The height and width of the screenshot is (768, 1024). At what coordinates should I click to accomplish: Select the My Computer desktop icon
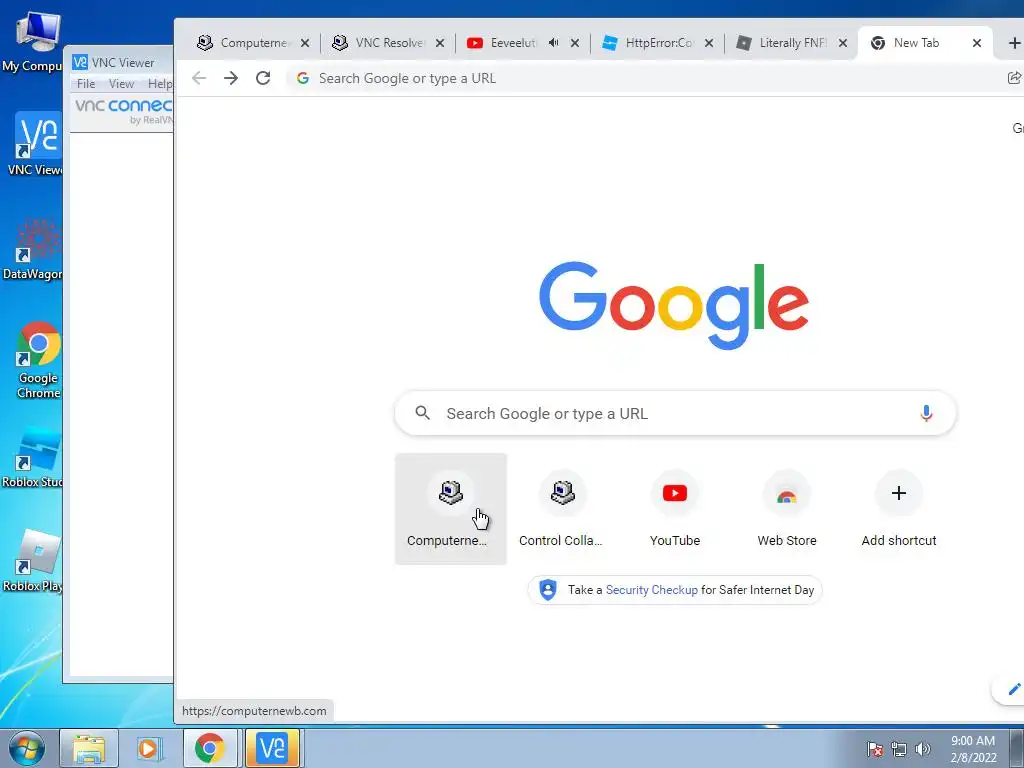[x=33, y=42]
